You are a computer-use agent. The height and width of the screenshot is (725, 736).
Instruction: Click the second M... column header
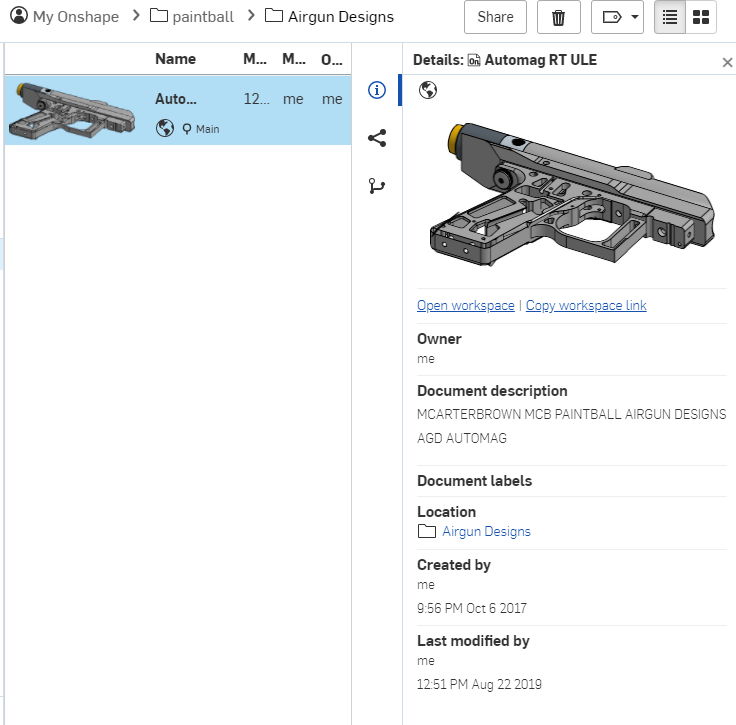point(294,59)
